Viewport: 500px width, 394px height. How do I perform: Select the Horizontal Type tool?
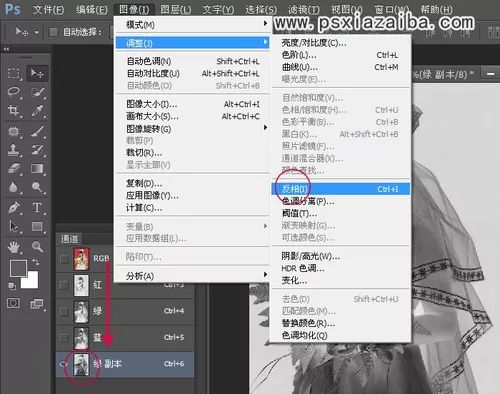tap(37, 208)
